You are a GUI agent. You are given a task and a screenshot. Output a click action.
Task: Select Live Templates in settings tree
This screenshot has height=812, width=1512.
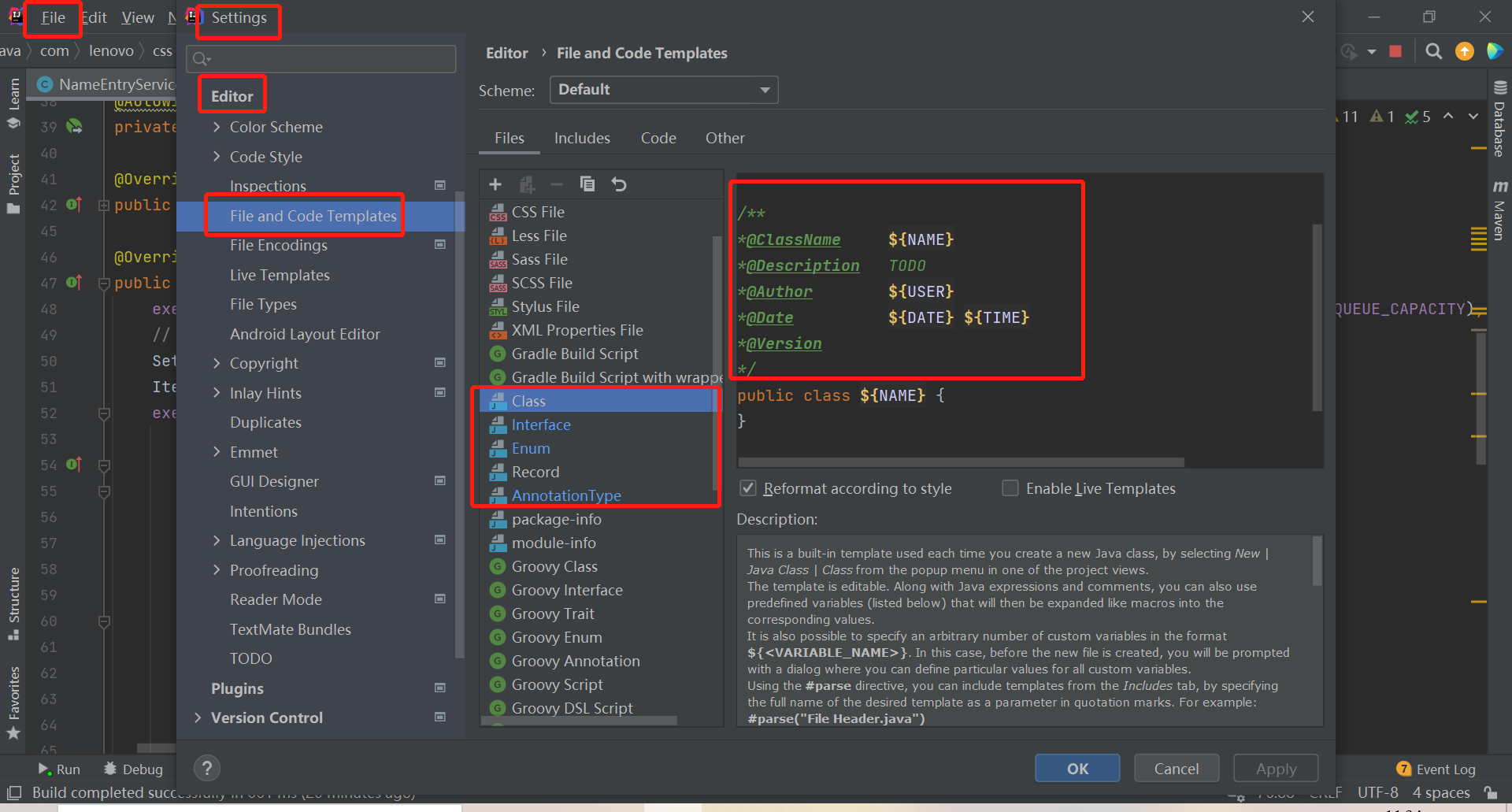click(280, 275)
